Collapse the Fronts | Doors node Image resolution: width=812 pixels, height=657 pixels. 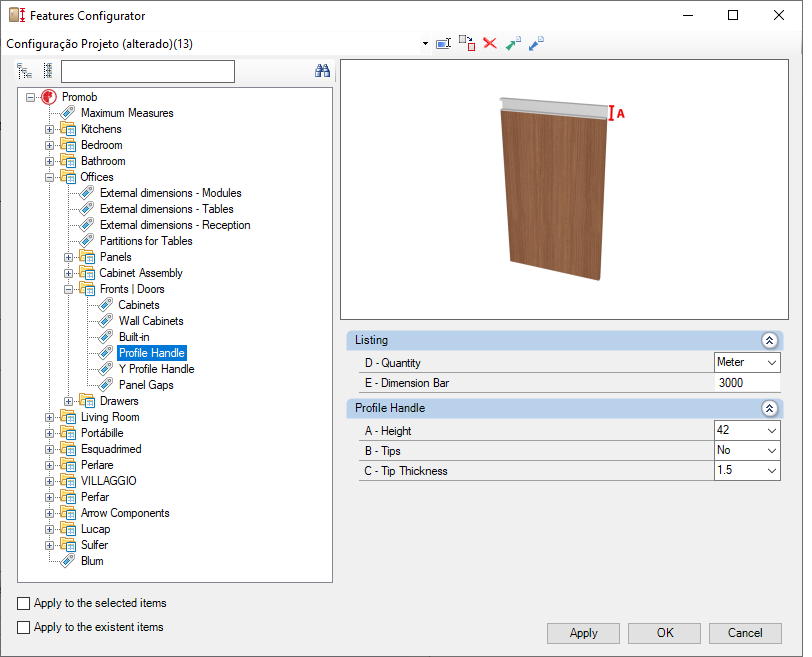[68, 289]
